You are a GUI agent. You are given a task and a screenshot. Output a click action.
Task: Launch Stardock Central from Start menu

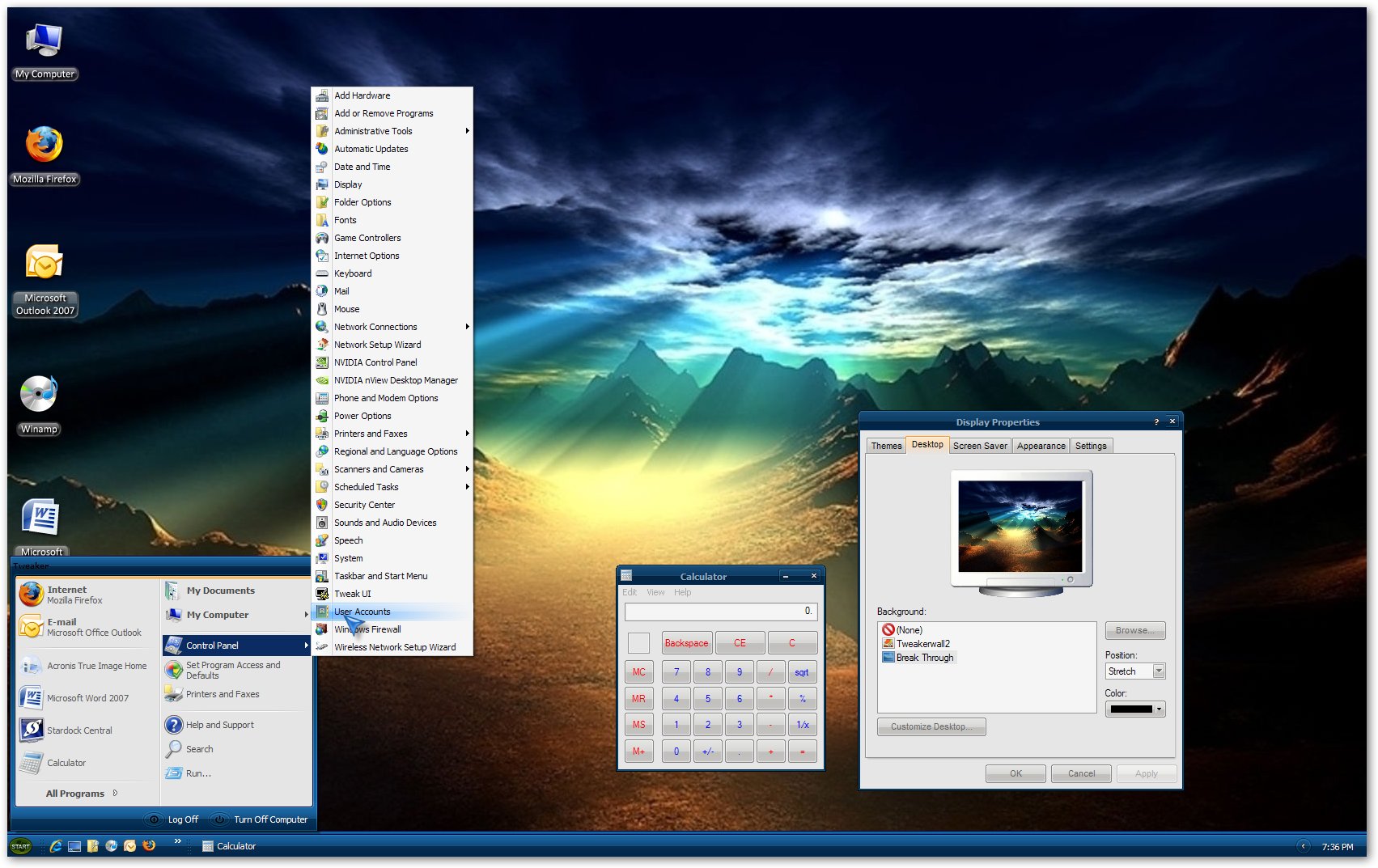click(x=79, y=730)
